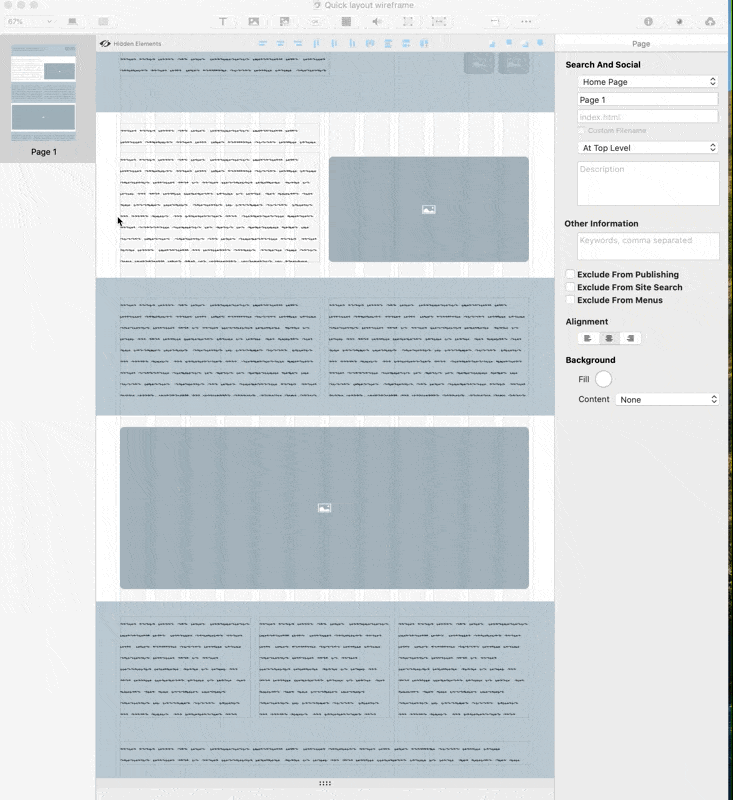Open Background Content None dropdown
This screenshot has height=800, width=733.
[667, 399]
